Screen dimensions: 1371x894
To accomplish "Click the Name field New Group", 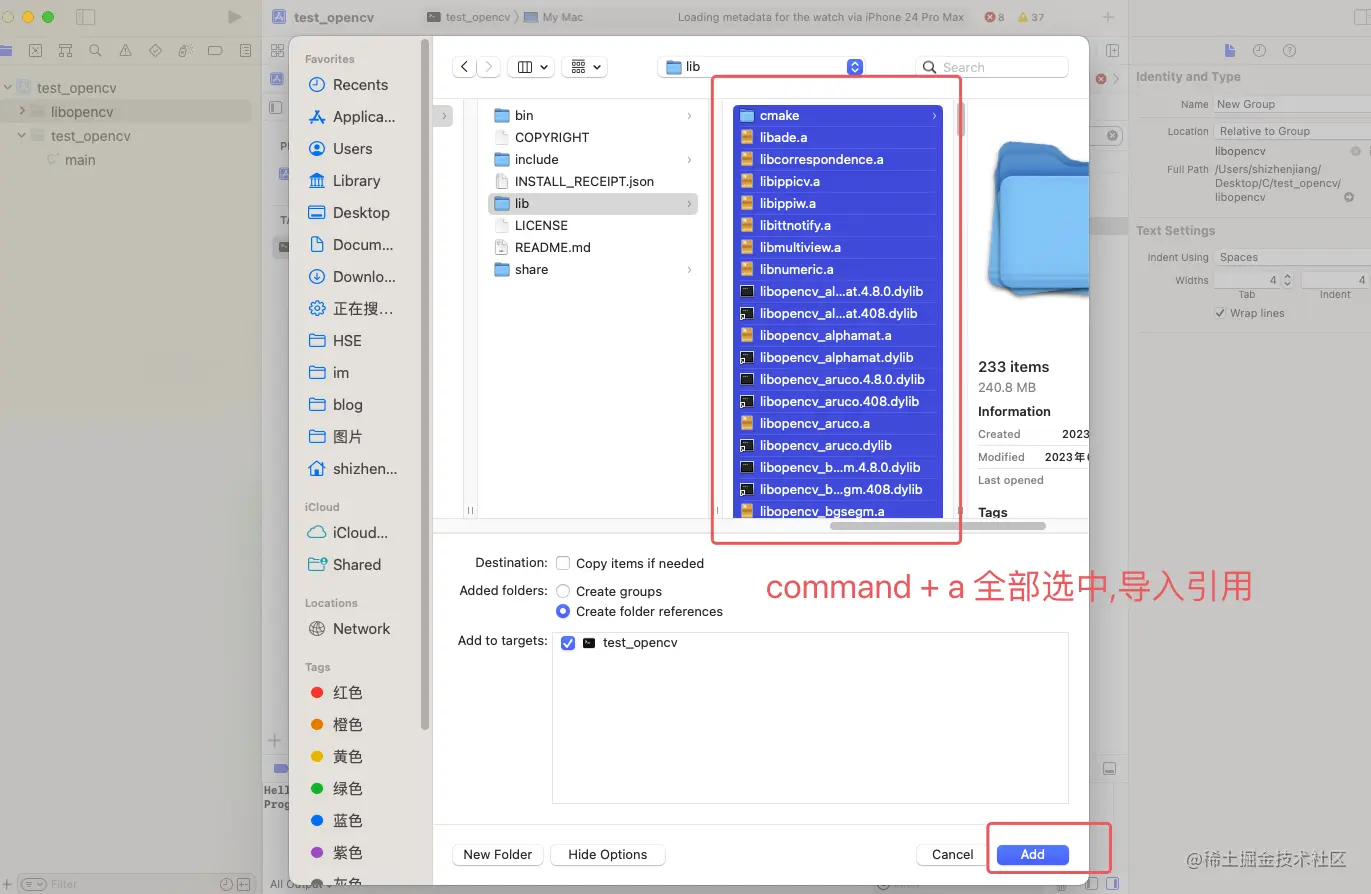I will (1292, 104).
